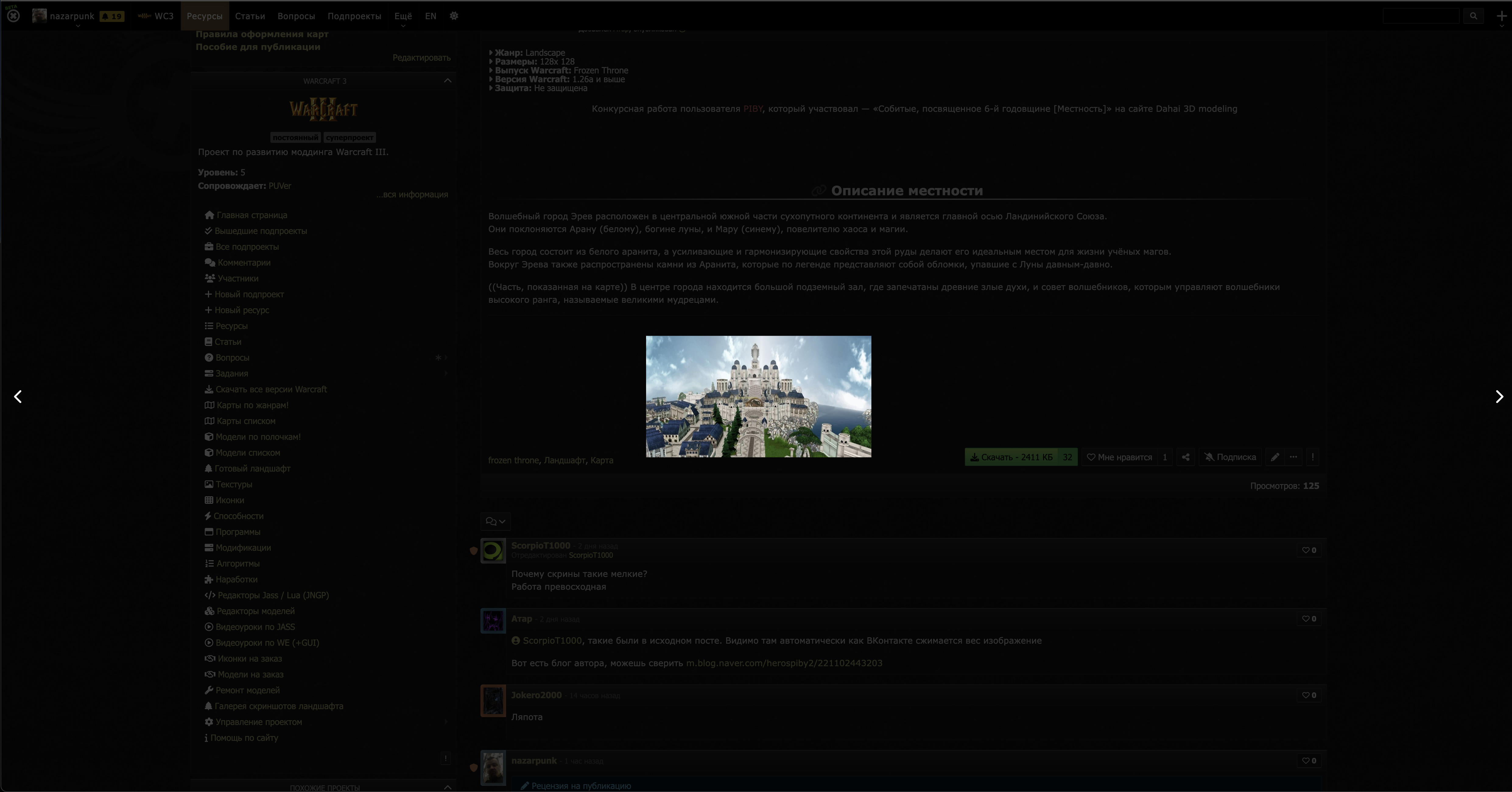Go to the next image in lightbox
Viewport: 1512px width, 792px height.
tap(1499, 397)
